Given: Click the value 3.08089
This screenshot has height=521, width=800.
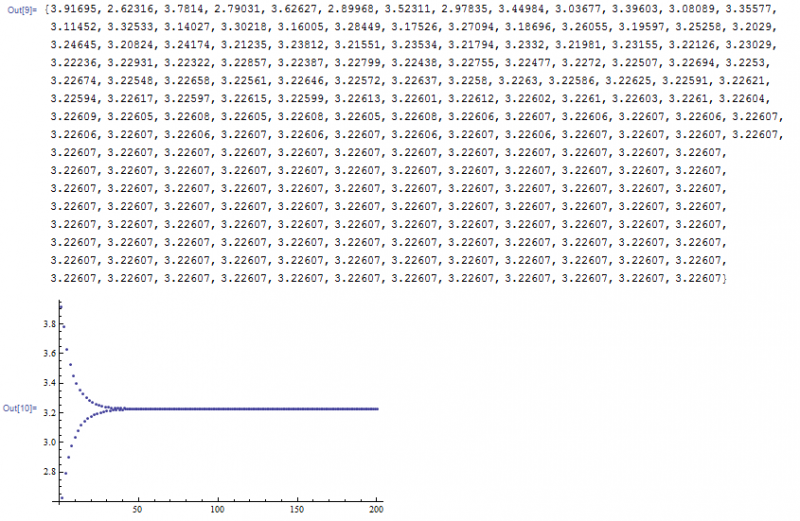Looking at the screenshot, I should 692,9.
